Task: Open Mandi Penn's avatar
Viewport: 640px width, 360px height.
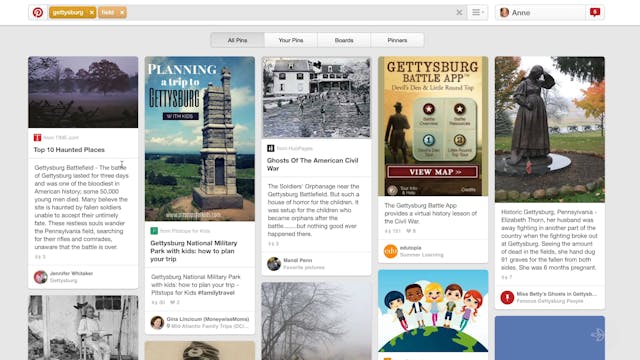Action: (x=274, y=264)
